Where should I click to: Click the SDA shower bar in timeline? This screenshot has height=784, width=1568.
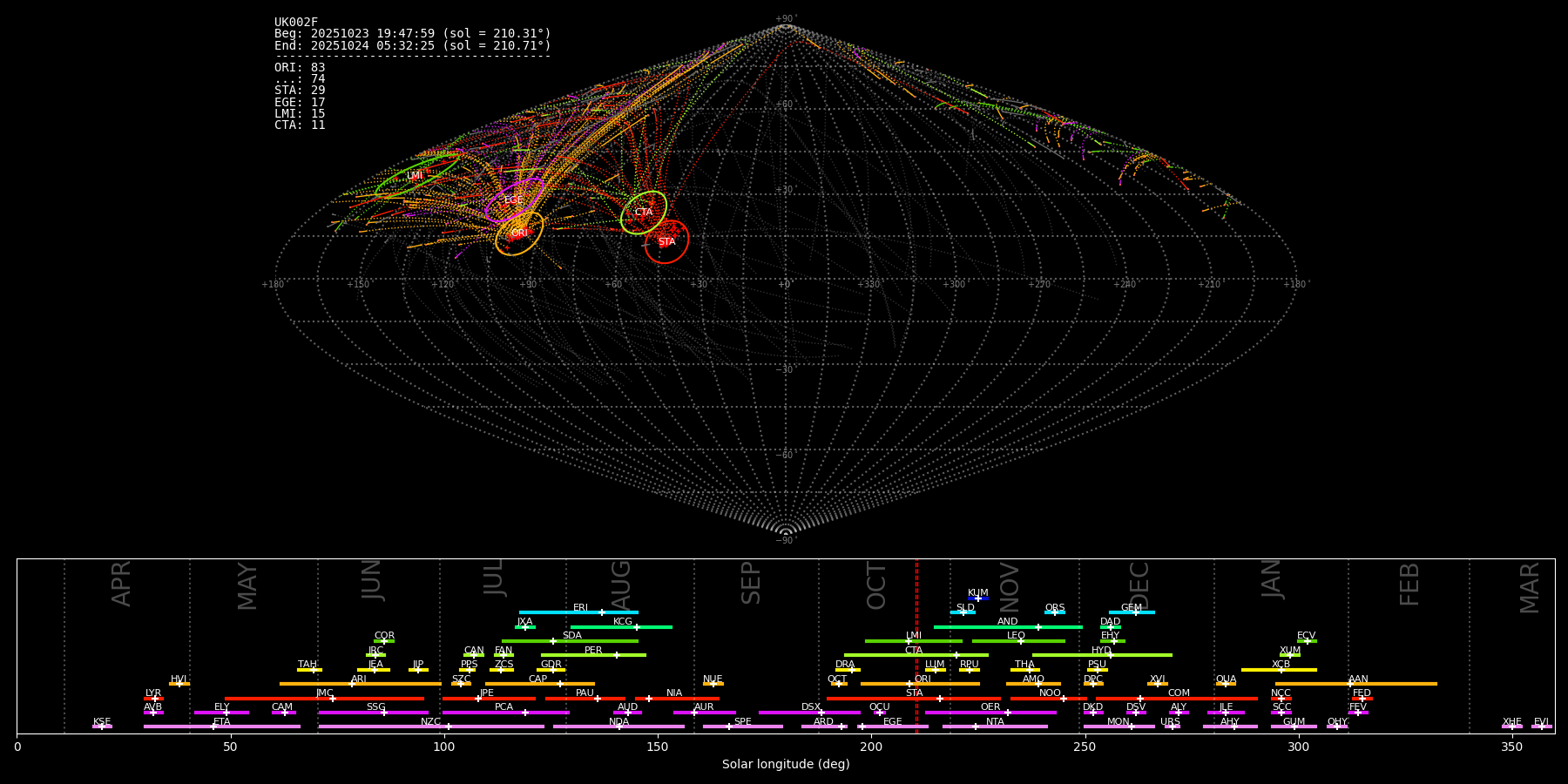point(570,641)
